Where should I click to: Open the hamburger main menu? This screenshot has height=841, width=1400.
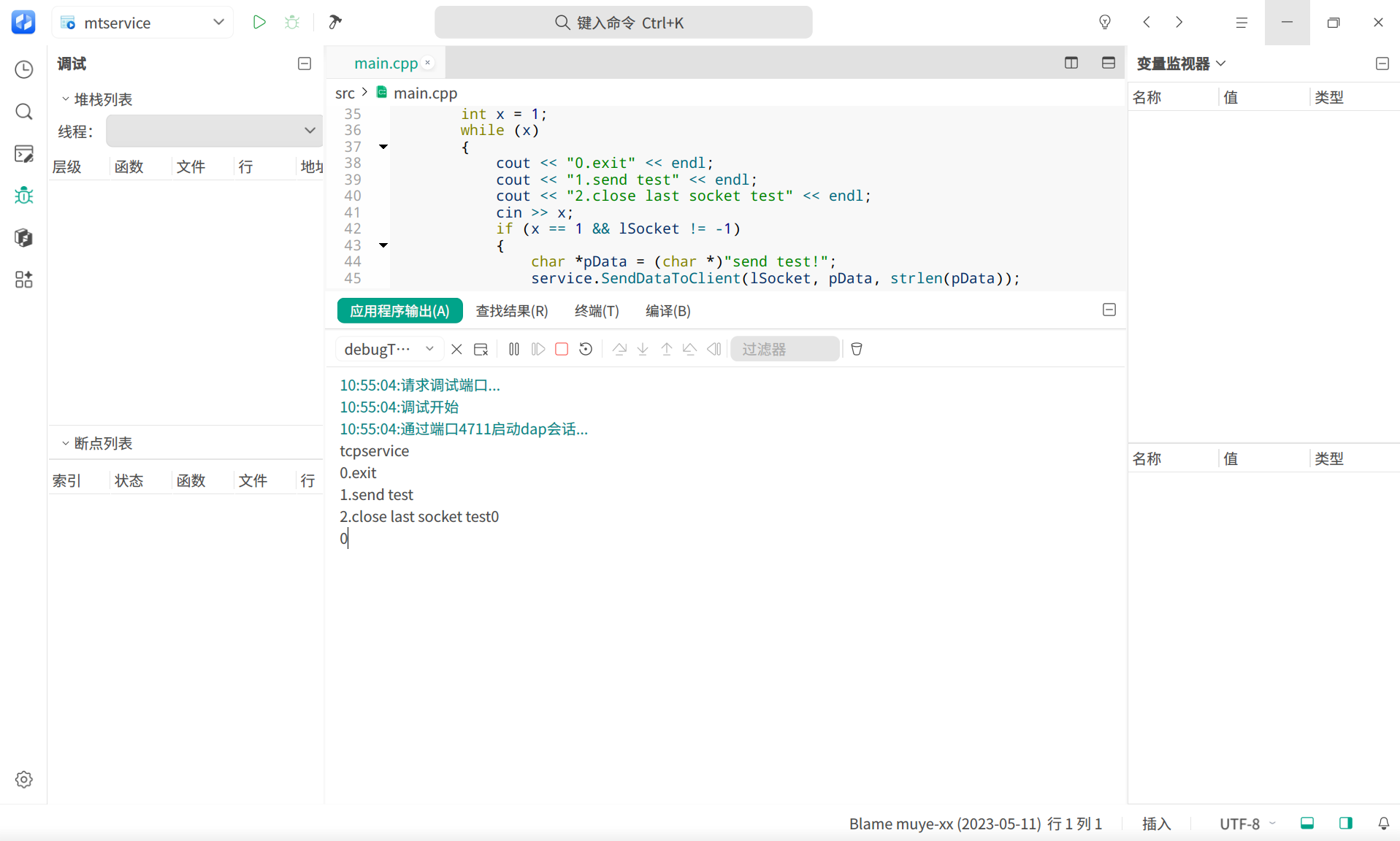pos(1242,23)
